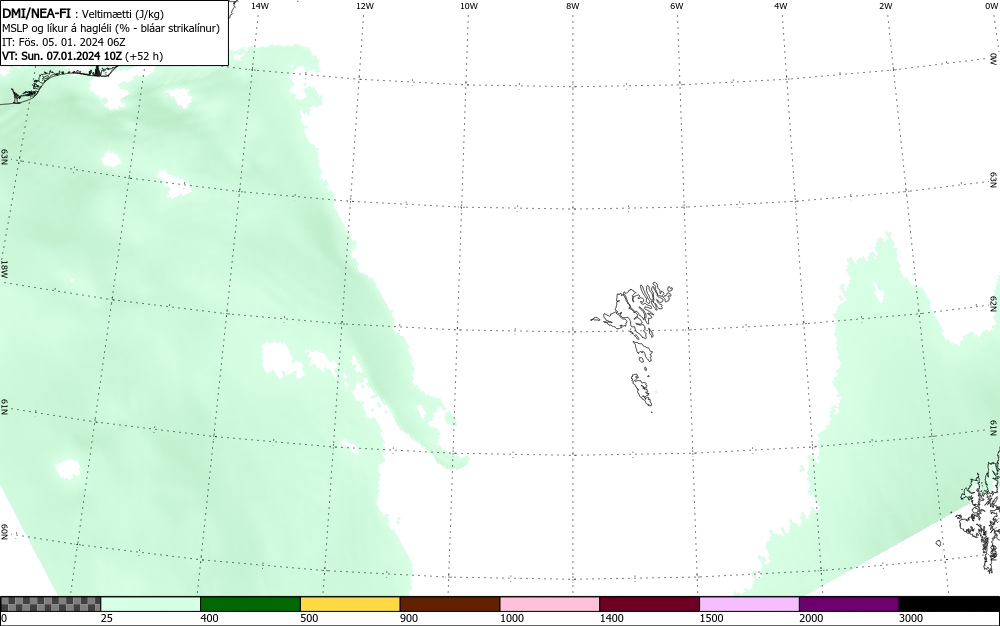Click the legend value "1000"
Image resolution: width=1000 pixels, height=626 pixels.
pyautogui.click(x=511, y=618)
